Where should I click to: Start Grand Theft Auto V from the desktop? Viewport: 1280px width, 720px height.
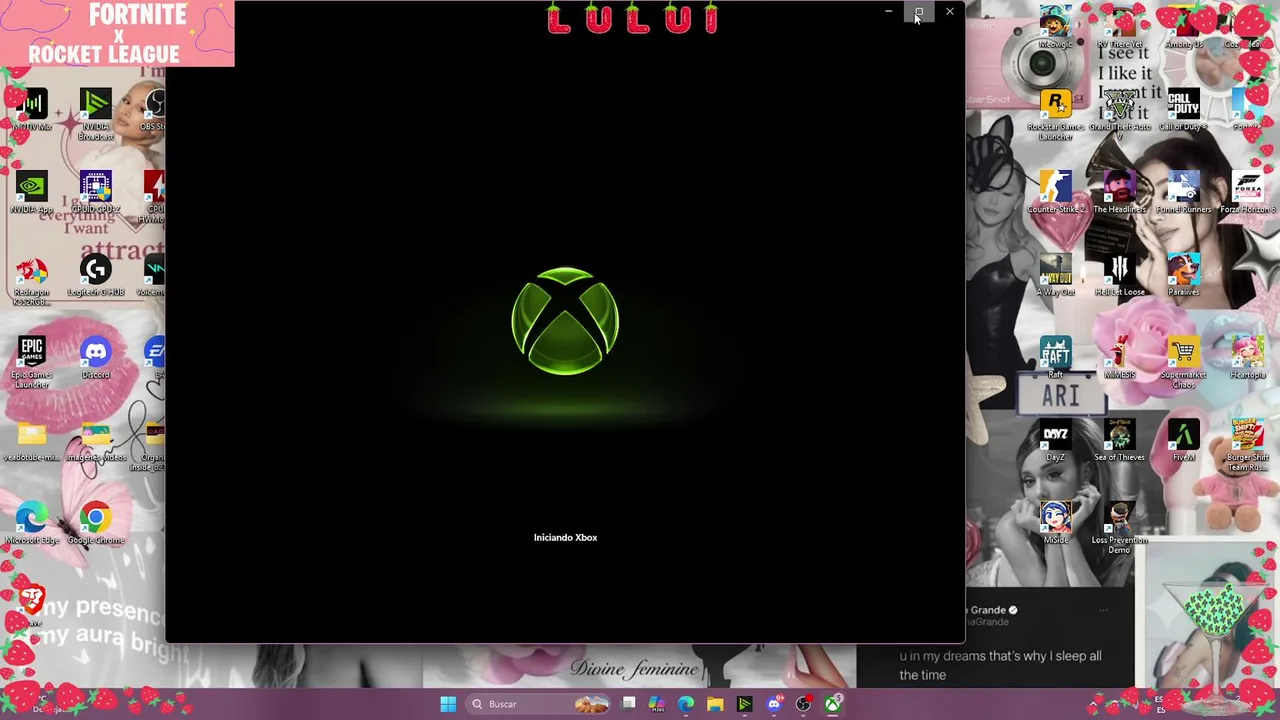click(x=1119, y=115)
